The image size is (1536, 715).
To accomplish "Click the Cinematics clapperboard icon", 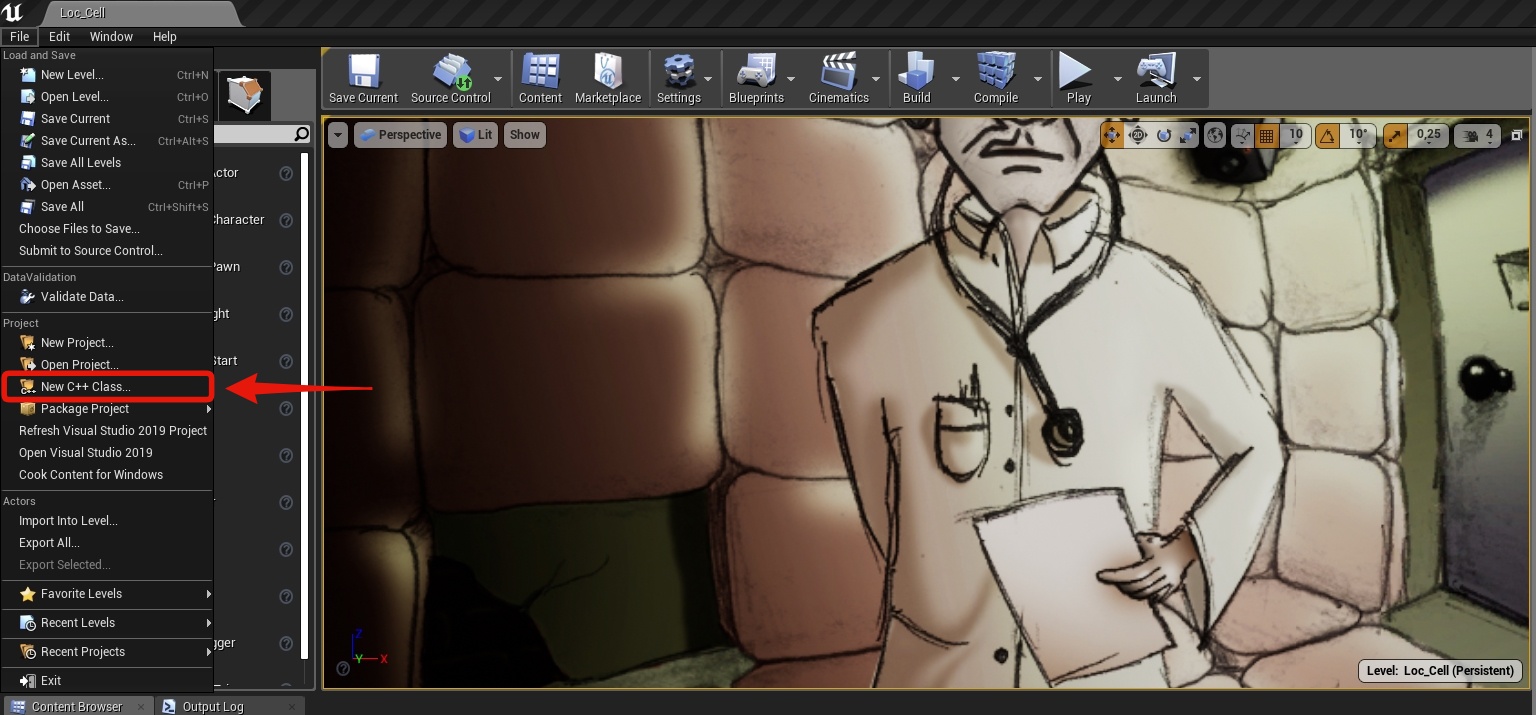I will pyautogui.click(x=839, y=72).
